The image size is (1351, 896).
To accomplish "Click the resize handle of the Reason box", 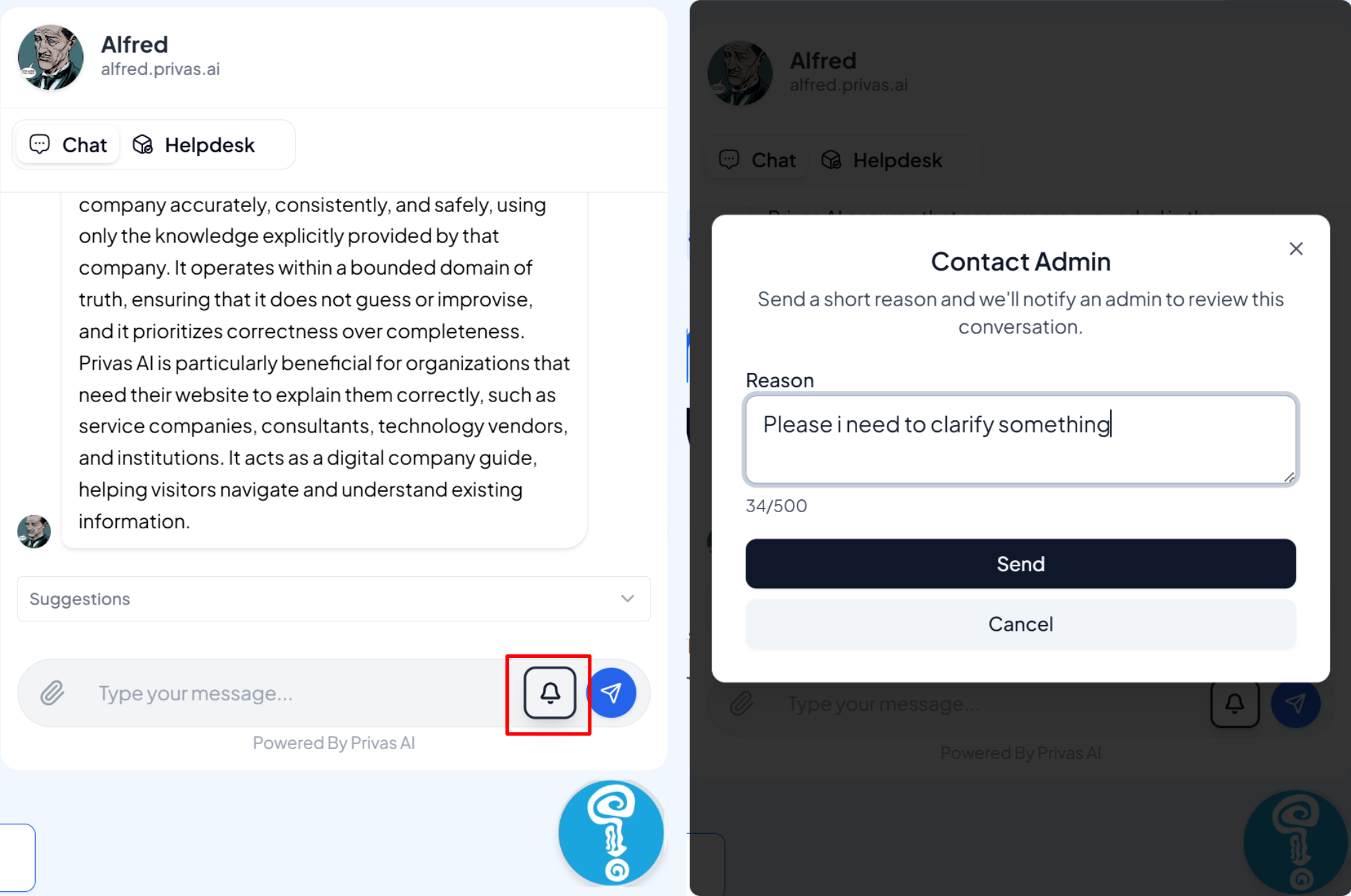I will pyautogui.click(x=1289, y=477).
